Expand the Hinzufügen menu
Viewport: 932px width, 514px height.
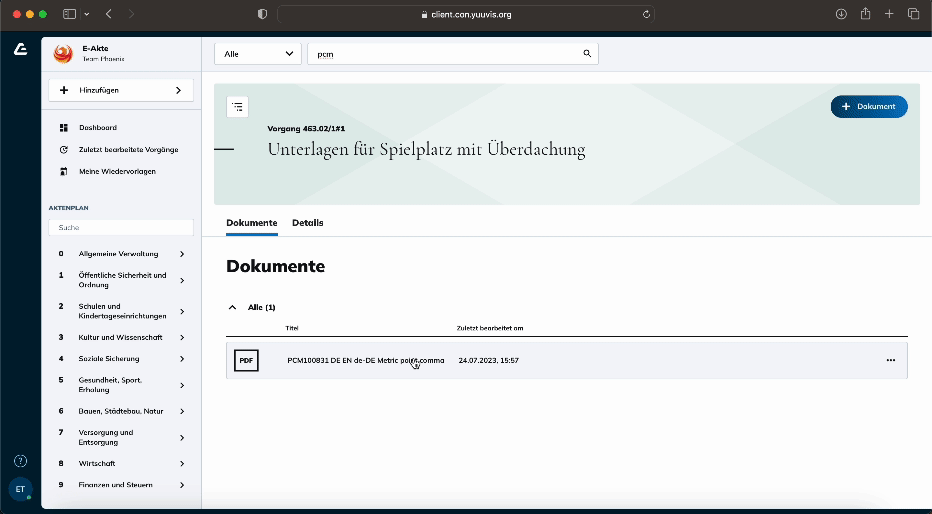(120, 90)
